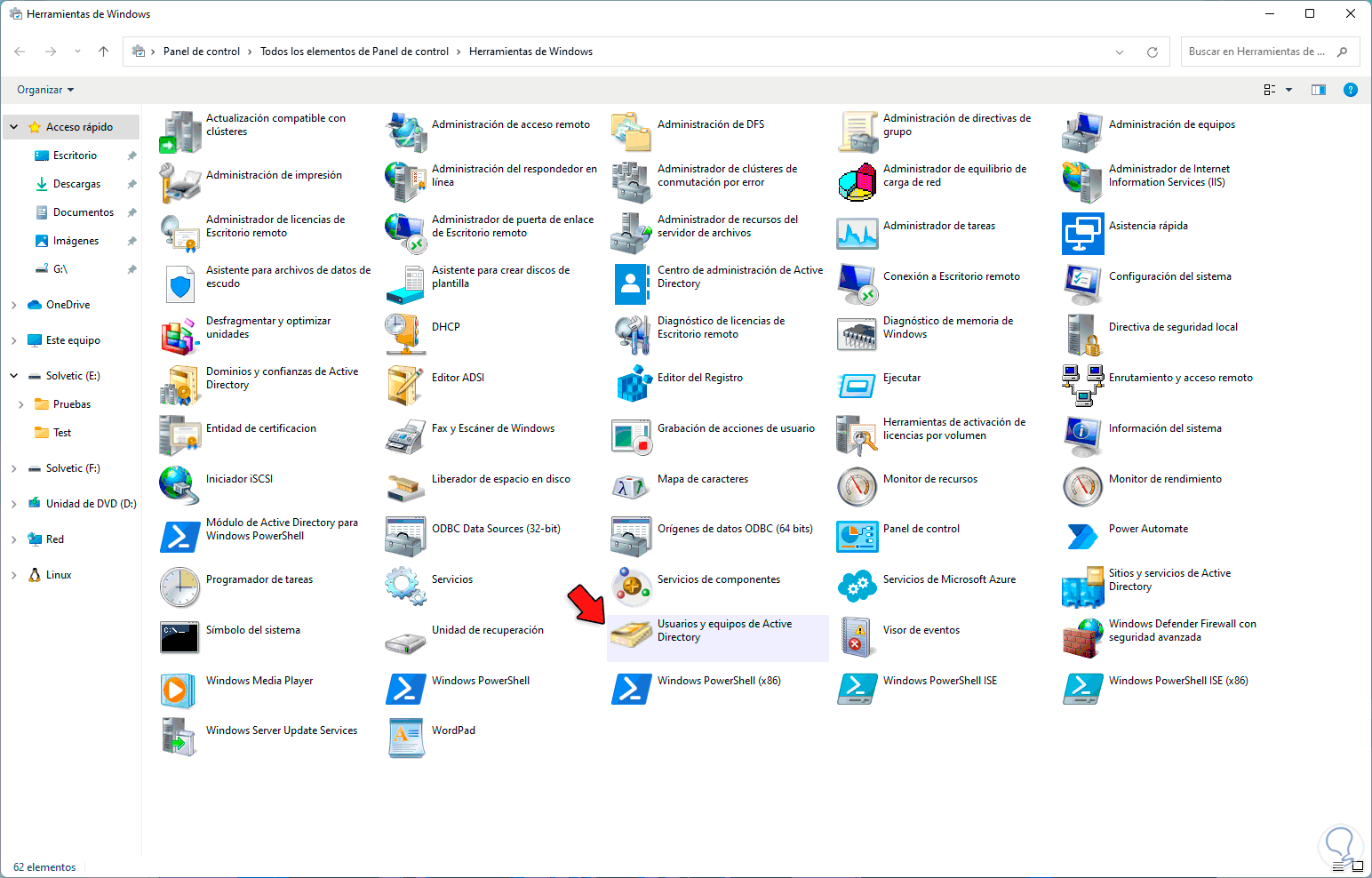Toggle the preview pane button
The image size is (1372, 878).
[x=1319, y=90]
